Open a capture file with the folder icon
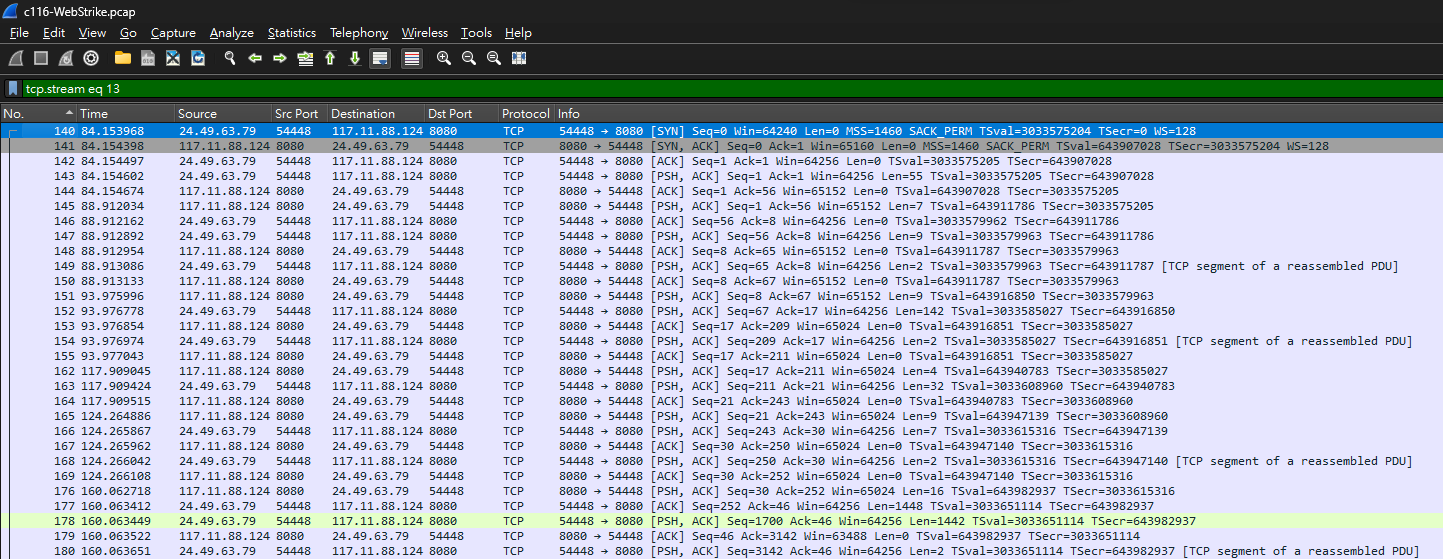This screenshot has height=559, width=1443. [123, 59]
